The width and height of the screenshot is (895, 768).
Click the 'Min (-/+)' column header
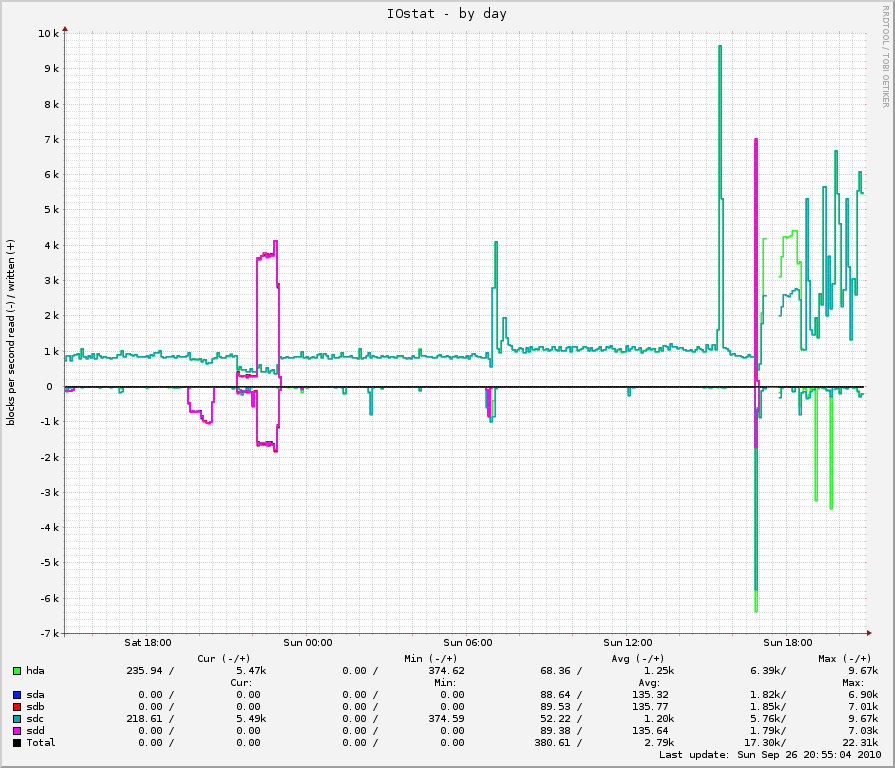pos(430,659)
